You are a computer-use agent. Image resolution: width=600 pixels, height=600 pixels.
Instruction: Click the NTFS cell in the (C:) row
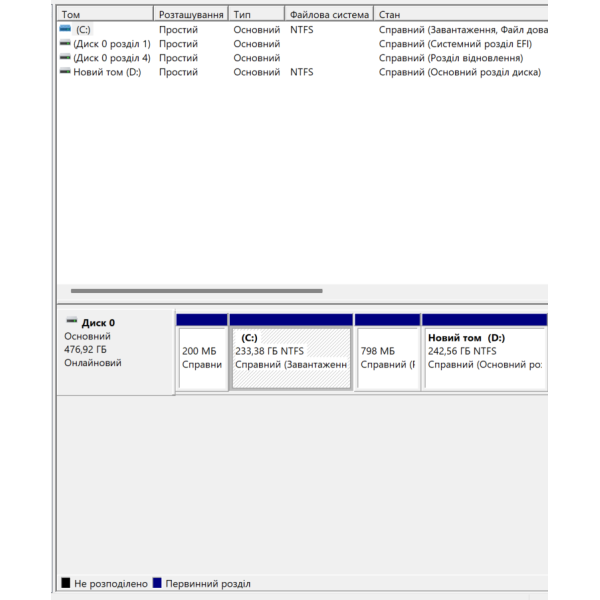[x=302, y=29]
